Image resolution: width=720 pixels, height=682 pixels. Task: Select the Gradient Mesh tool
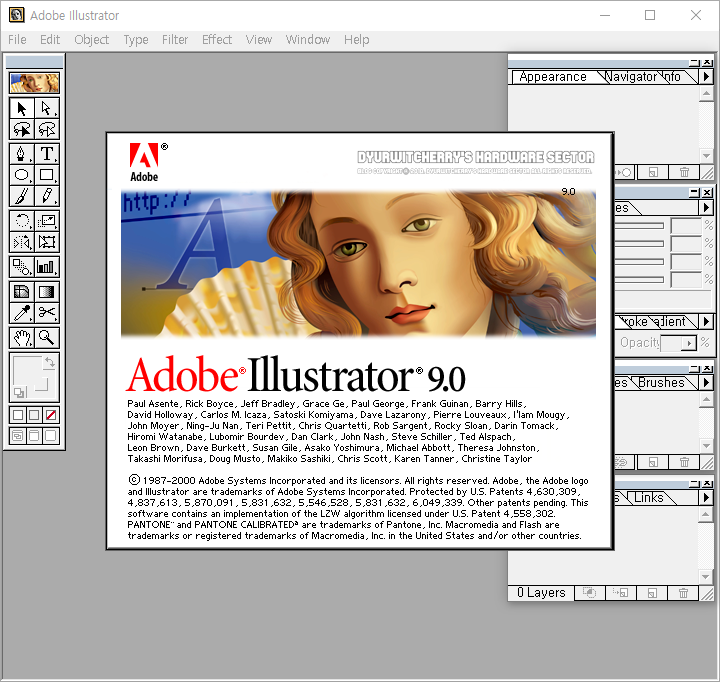pos(22,292)
